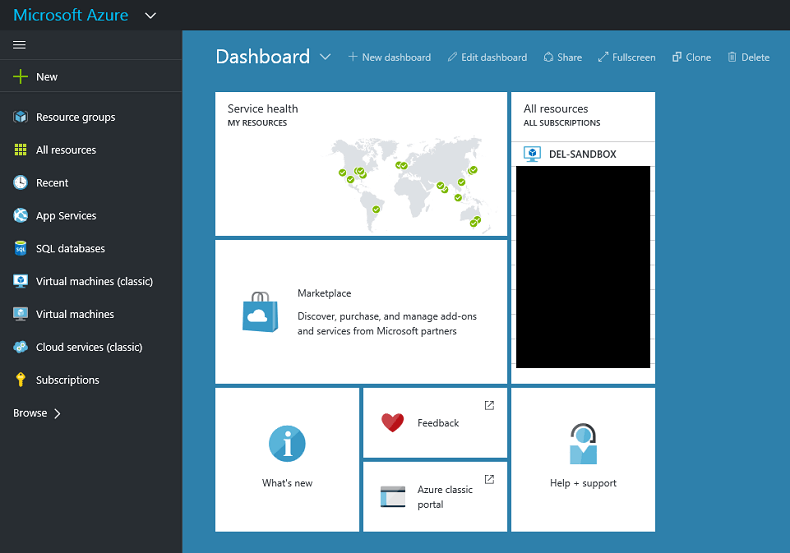Open Resource groups cube icon

pyautogui.click(x=20, y=117)
